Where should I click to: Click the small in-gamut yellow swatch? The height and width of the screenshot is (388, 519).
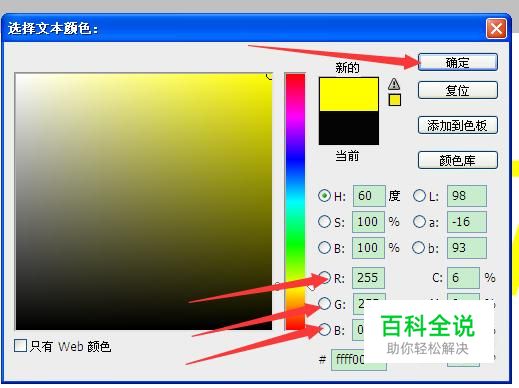pos(395,100)
